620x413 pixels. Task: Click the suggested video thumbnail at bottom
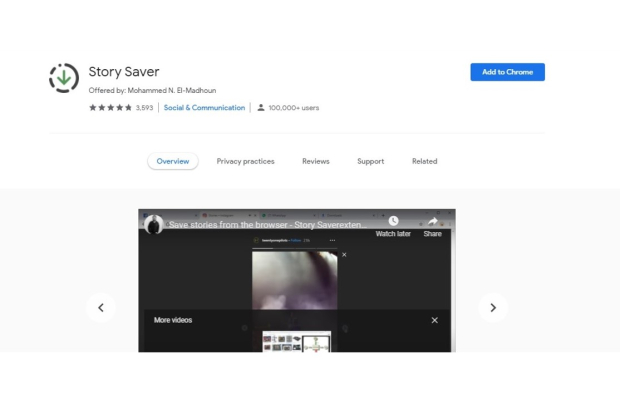pyautogui.click(x=297, y=342)
